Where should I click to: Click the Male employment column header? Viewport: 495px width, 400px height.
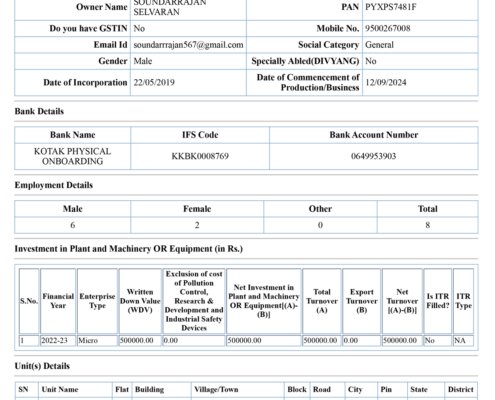coord(73,209)
